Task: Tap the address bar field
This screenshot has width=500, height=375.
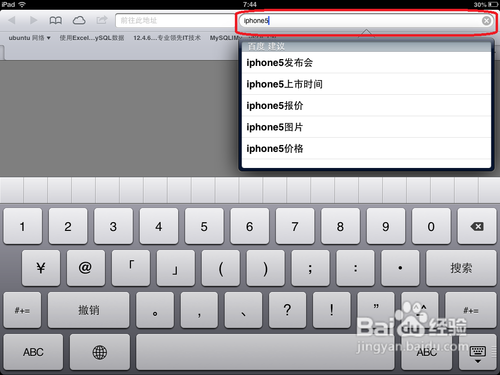Action: tap(175, 21)
